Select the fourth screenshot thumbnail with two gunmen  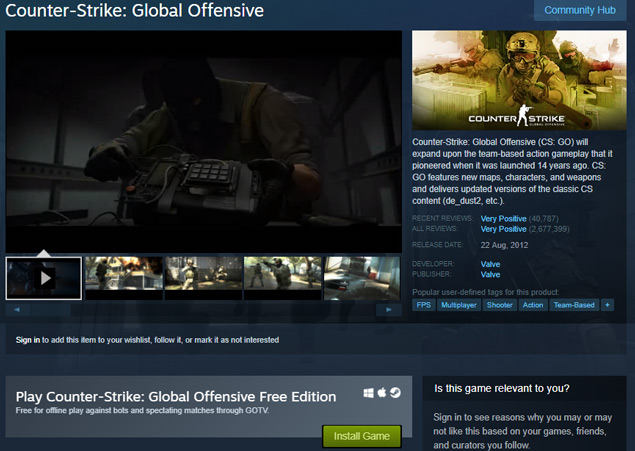[x=283, y=278]
